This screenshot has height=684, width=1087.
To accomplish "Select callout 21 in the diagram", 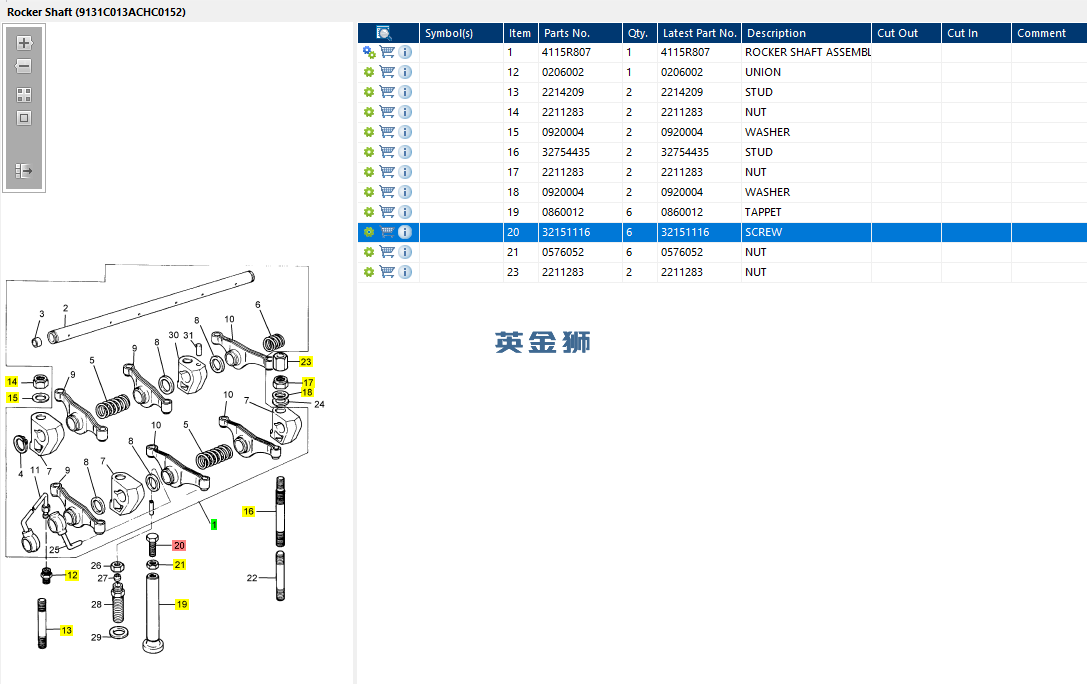I will click(180, 565).
